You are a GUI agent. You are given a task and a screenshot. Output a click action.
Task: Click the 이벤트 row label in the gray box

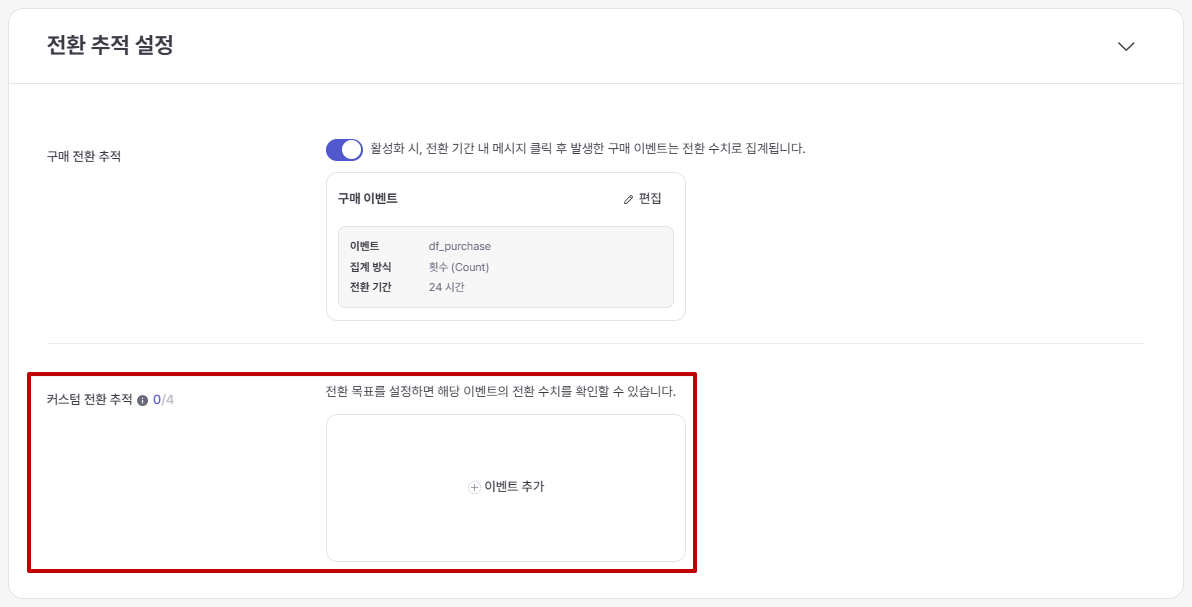[x=364, y=246]
